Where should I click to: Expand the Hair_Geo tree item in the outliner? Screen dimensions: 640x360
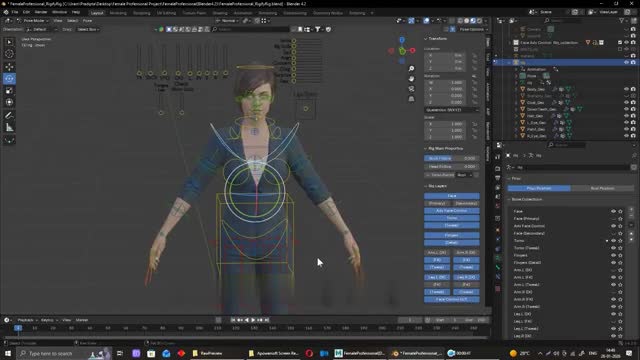[516, 116]
